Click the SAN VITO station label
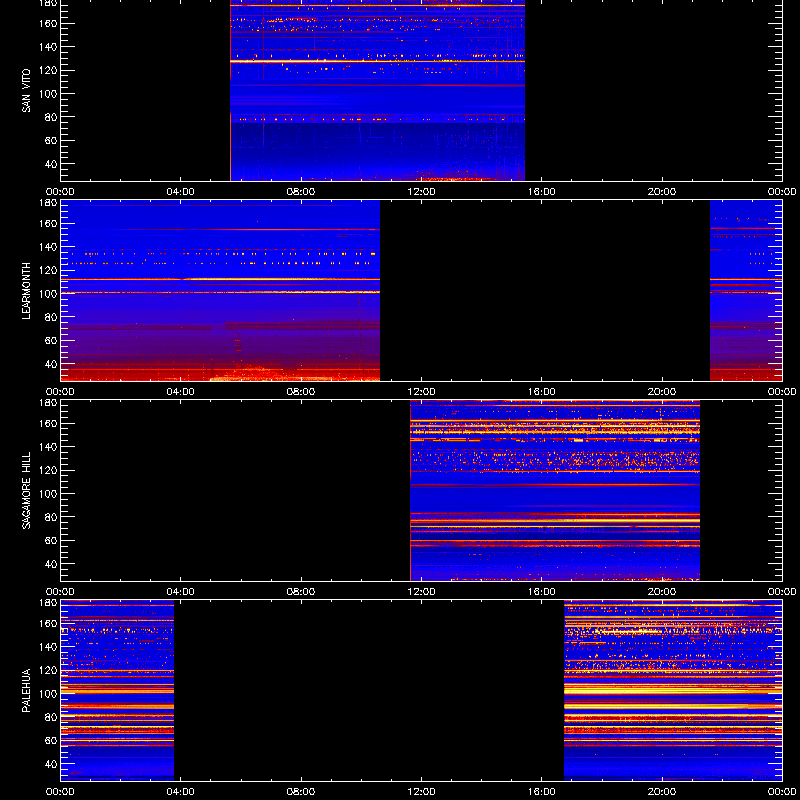This screenshot has height=800, width=800. pyautogui.click(x=26, y=91)
